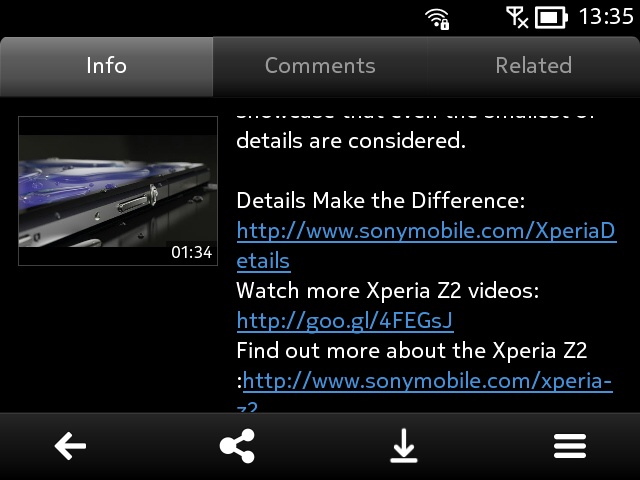Tap the 'Details Make the Difference:' text
The width and height of the screenshot is (640, 480).
point(380,201)
